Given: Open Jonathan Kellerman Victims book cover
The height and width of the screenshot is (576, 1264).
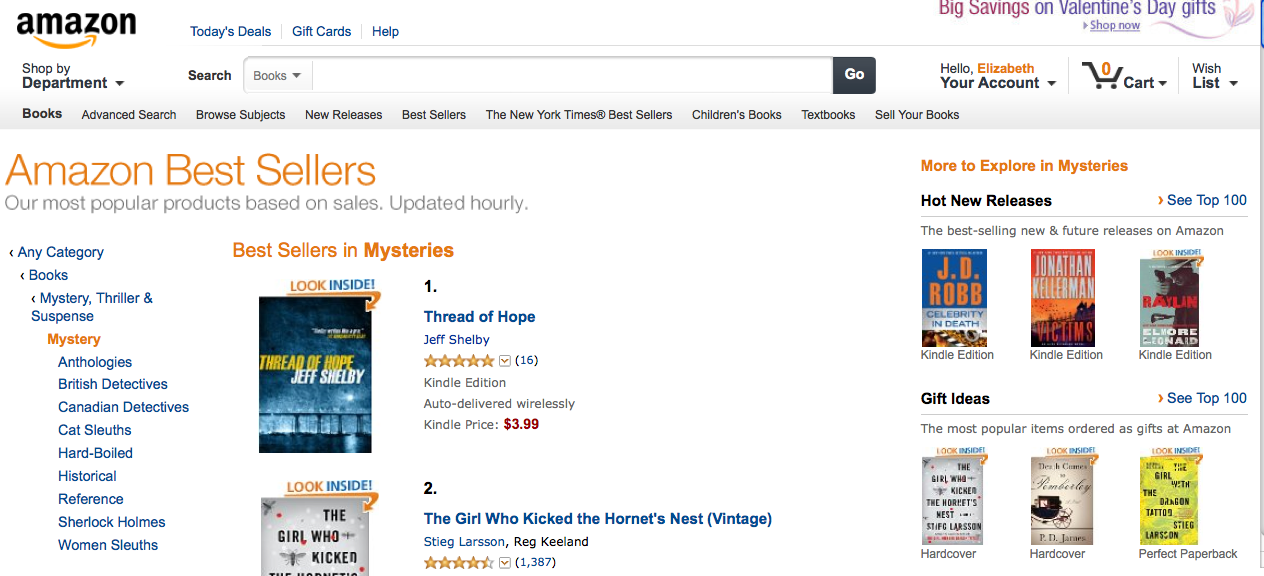Looking at the screenshot, I should click(1062, 298).
